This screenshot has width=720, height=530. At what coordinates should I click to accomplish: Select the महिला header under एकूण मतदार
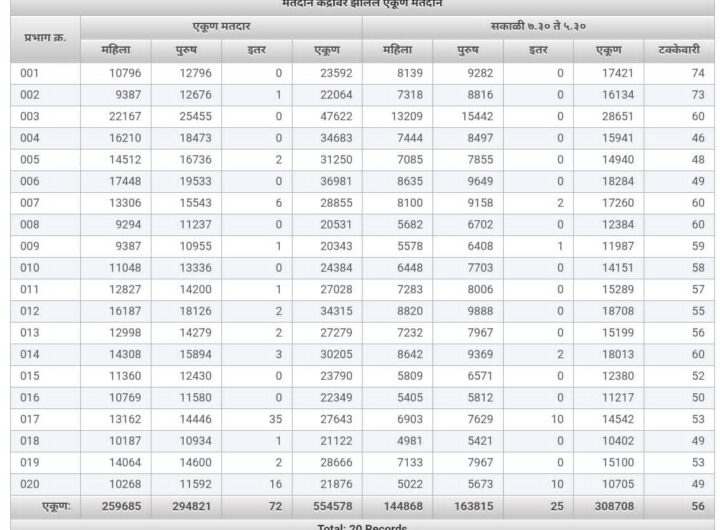pyautogui.click(x=116, y=49)
